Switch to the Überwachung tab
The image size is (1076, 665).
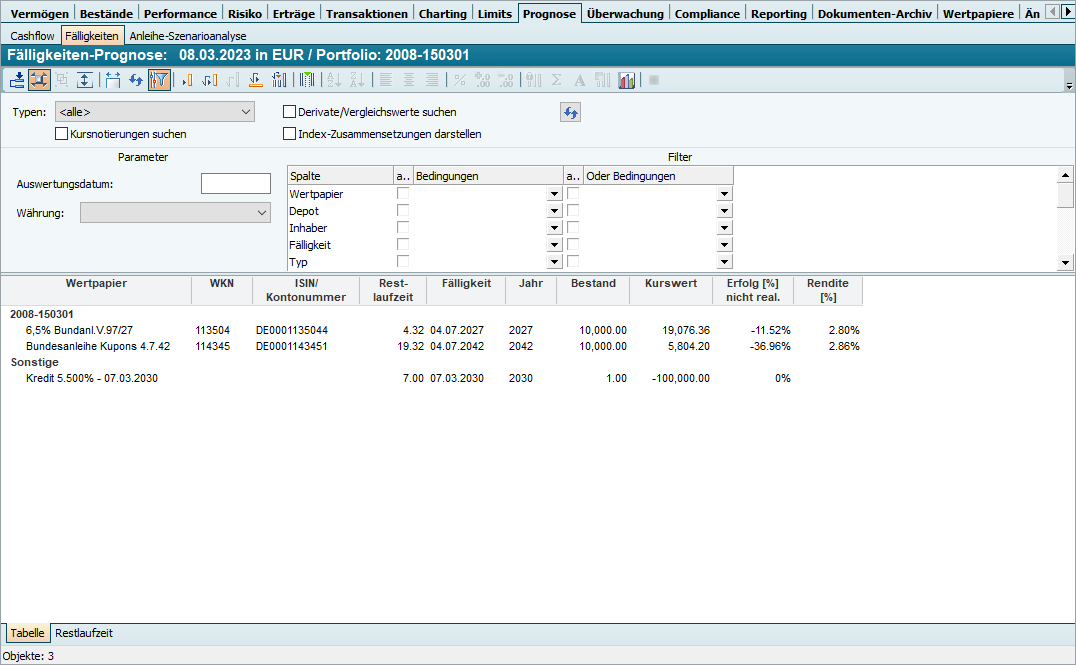[x=626, y=13]
